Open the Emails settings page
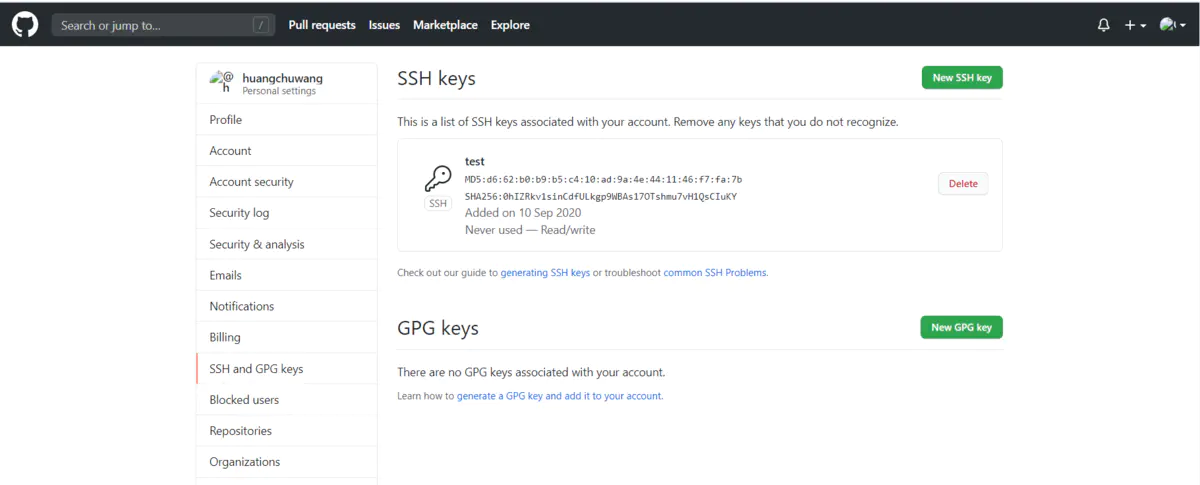Image resolution: width=1200 pixels, height=485 pixels. [x=225, y=275]
